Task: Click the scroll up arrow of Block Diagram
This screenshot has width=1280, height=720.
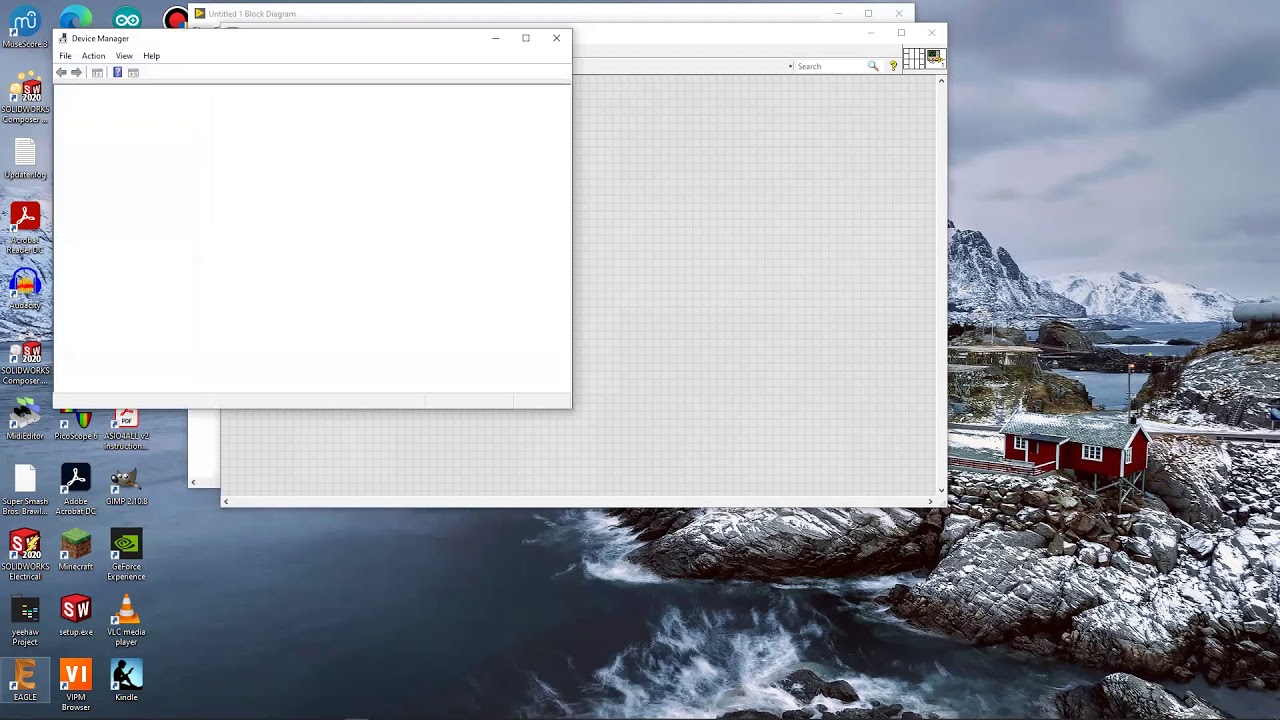Action: pos(941,80)
